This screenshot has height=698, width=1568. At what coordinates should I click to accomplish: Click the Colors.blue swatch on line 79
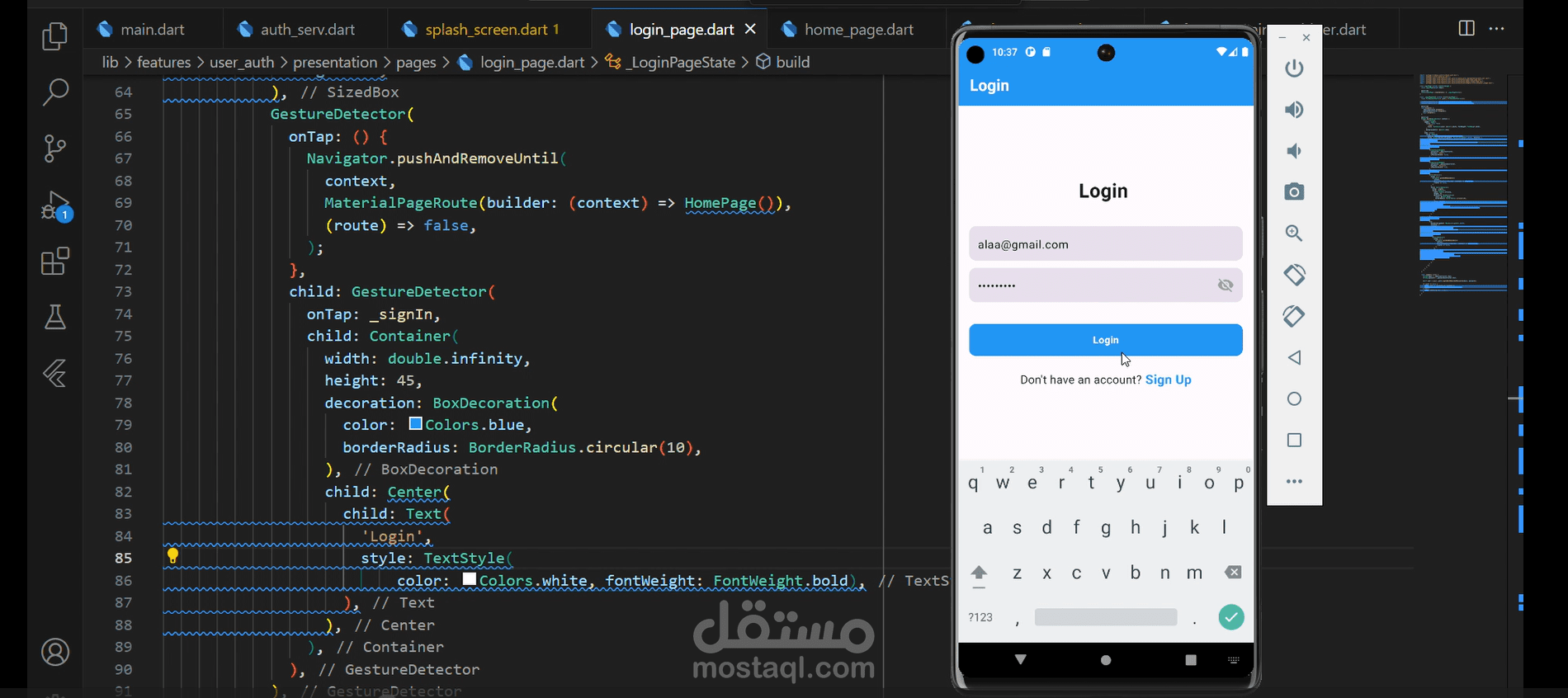415,423
